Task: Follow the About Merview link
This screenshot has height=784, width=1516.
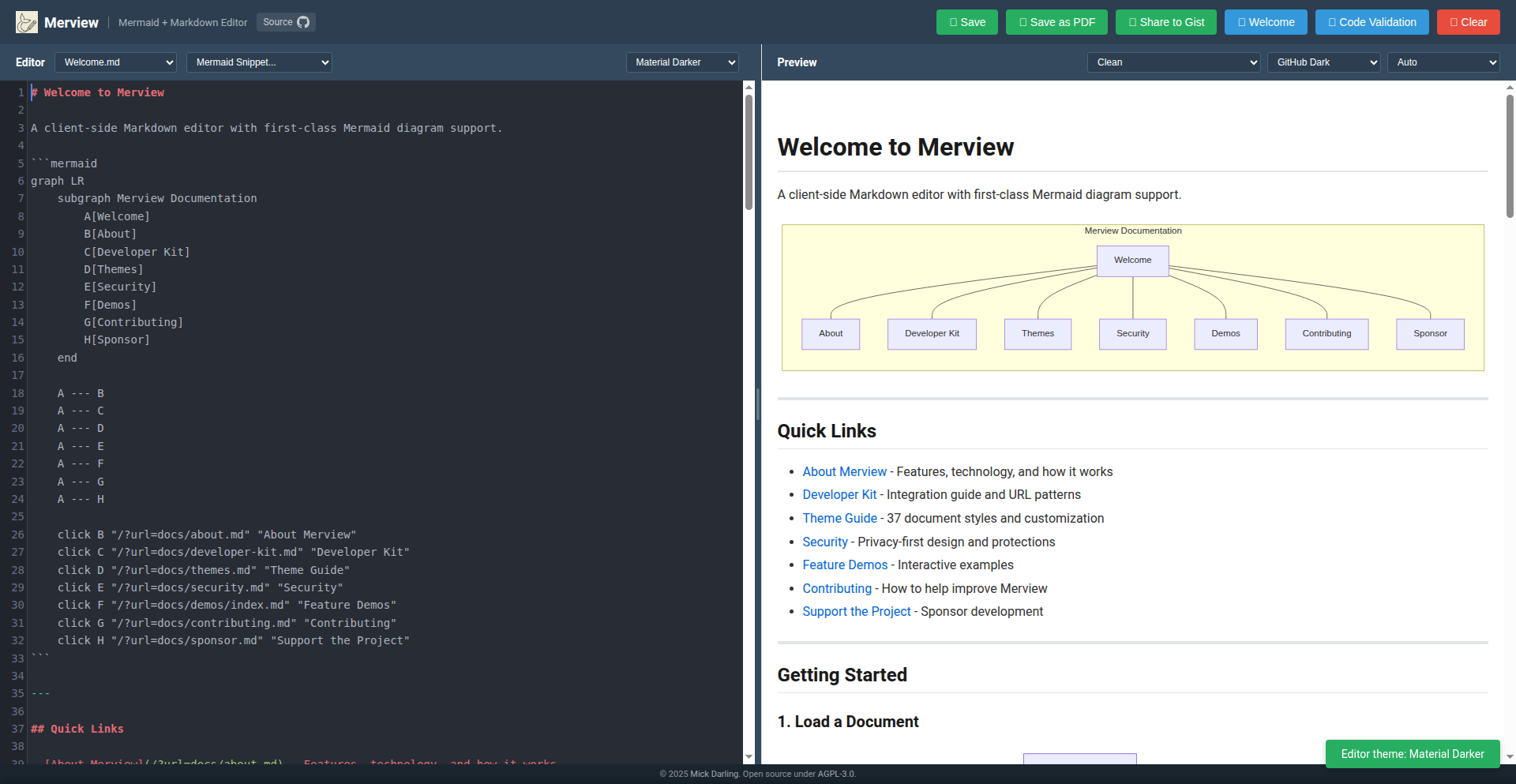Action: click(x=844, y=471)
